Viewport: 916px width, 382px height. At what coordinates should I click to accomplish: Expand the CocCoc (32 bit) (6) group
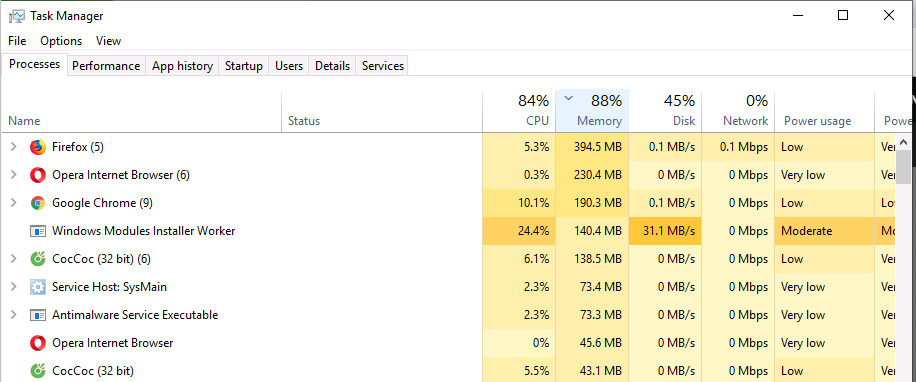click(x=14, y=259)
